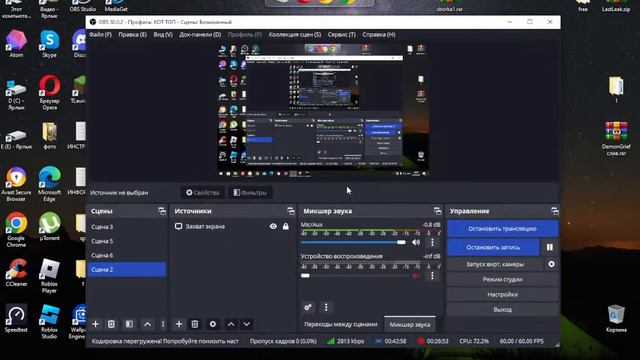Undock the Источники panel with pop-out icon
Viewport: 640px width, 360px height.
[291, 211]
